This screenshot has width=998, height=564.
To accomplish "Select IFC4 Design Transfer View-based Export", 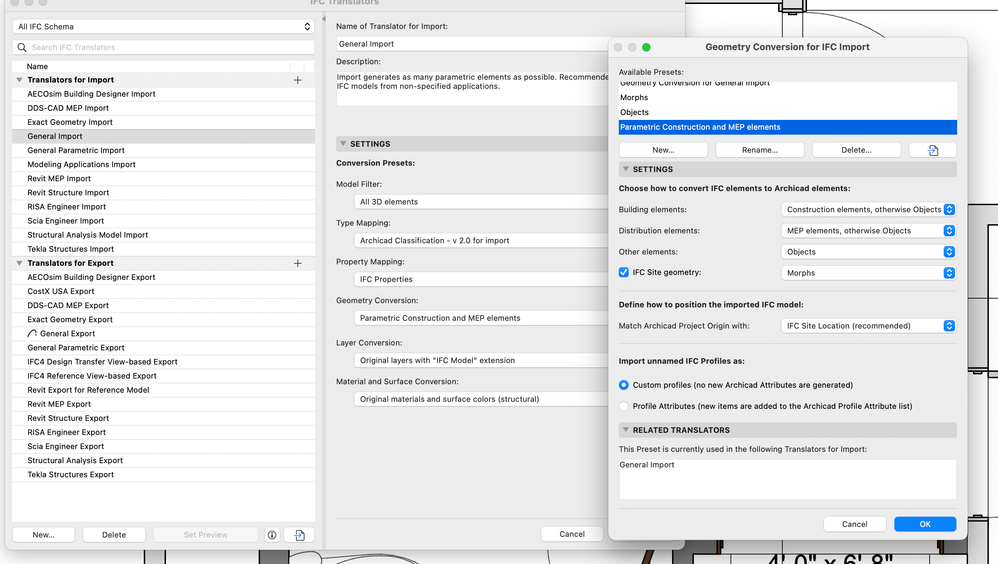I will tap(164, 362).
